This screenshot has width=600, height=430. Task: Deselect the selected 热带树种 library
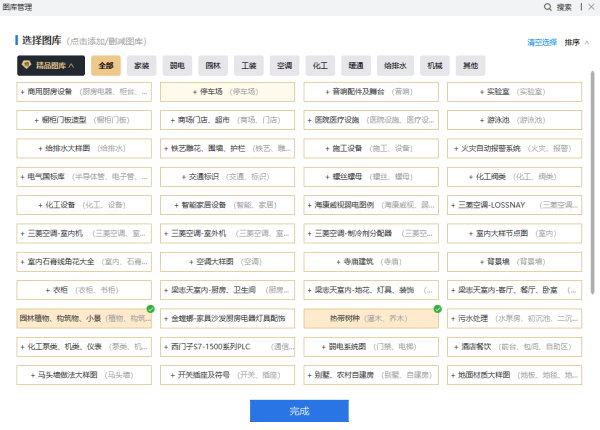coord(371,318)
